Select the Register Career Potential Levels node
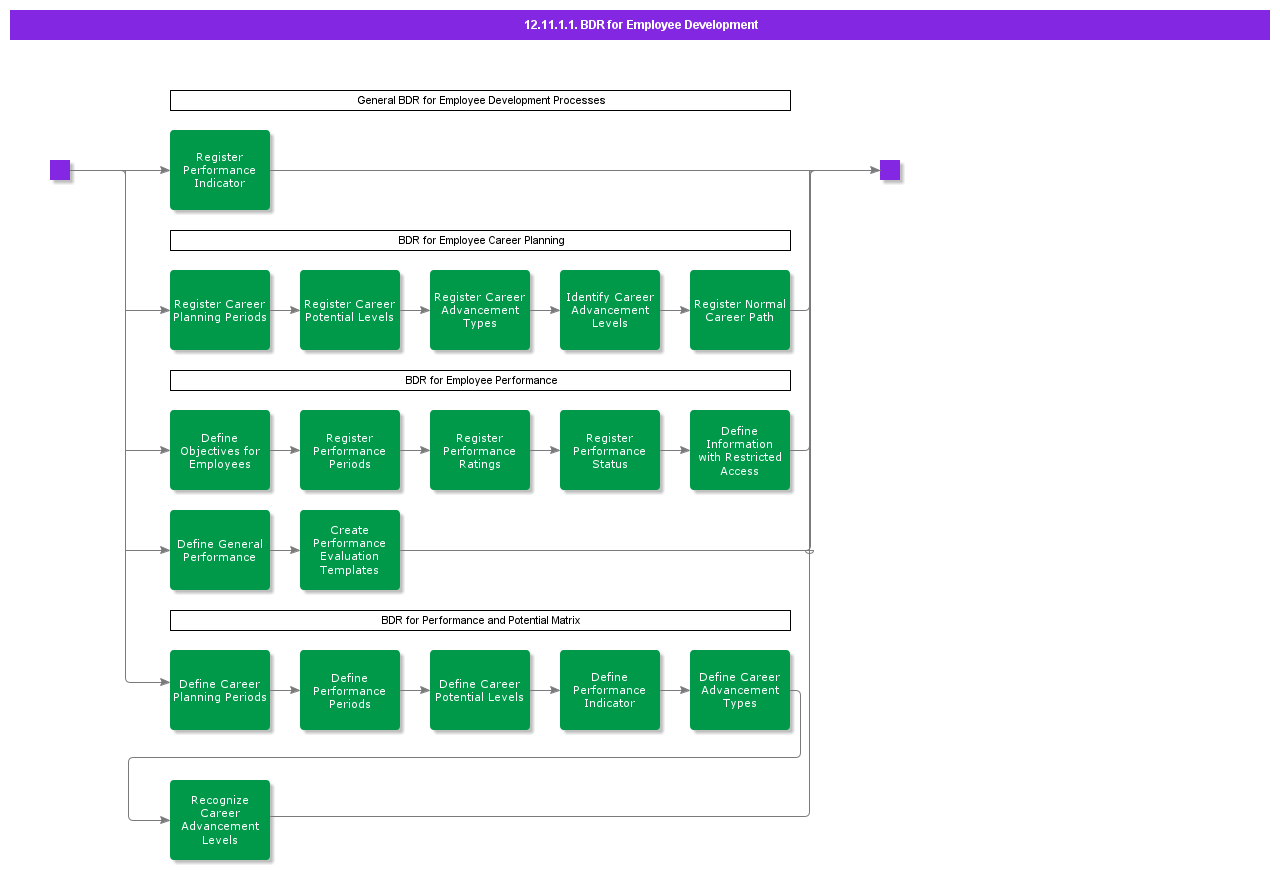Screen dimensions: 1280x870 pos(350,310)
